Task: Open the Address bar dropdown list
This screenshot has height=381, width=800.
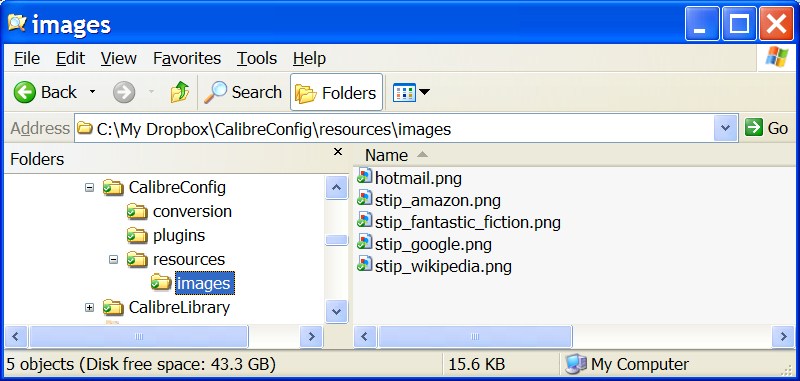Action: pyautogui.click(x=726, y=128)
